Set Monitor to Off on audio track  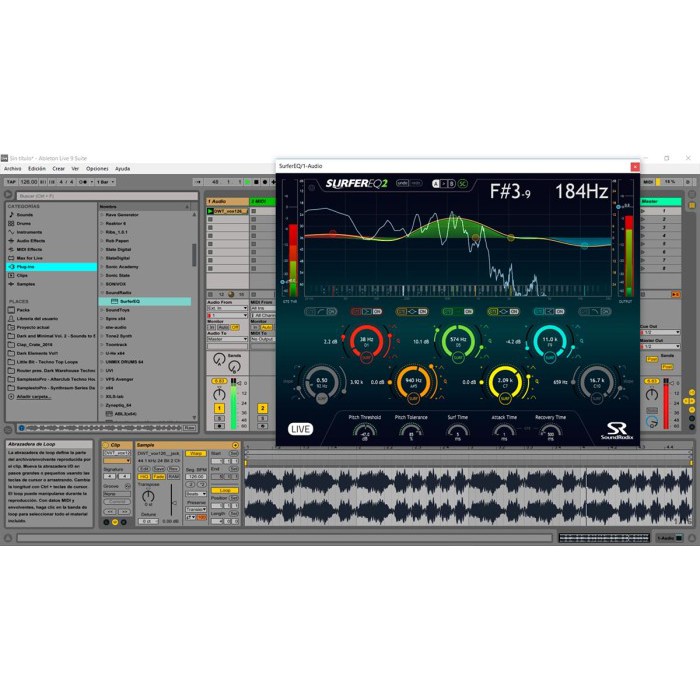(x=235, y=328)
